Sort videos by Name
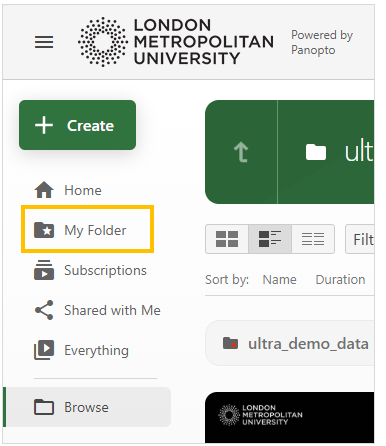The image size is (386, 446). pos(279,279)
